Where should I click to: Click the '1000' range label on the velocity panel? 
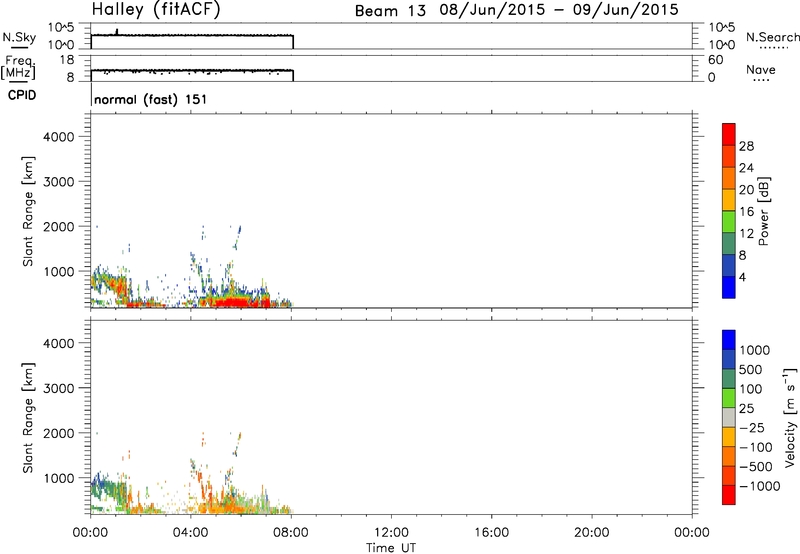[58, 478]
